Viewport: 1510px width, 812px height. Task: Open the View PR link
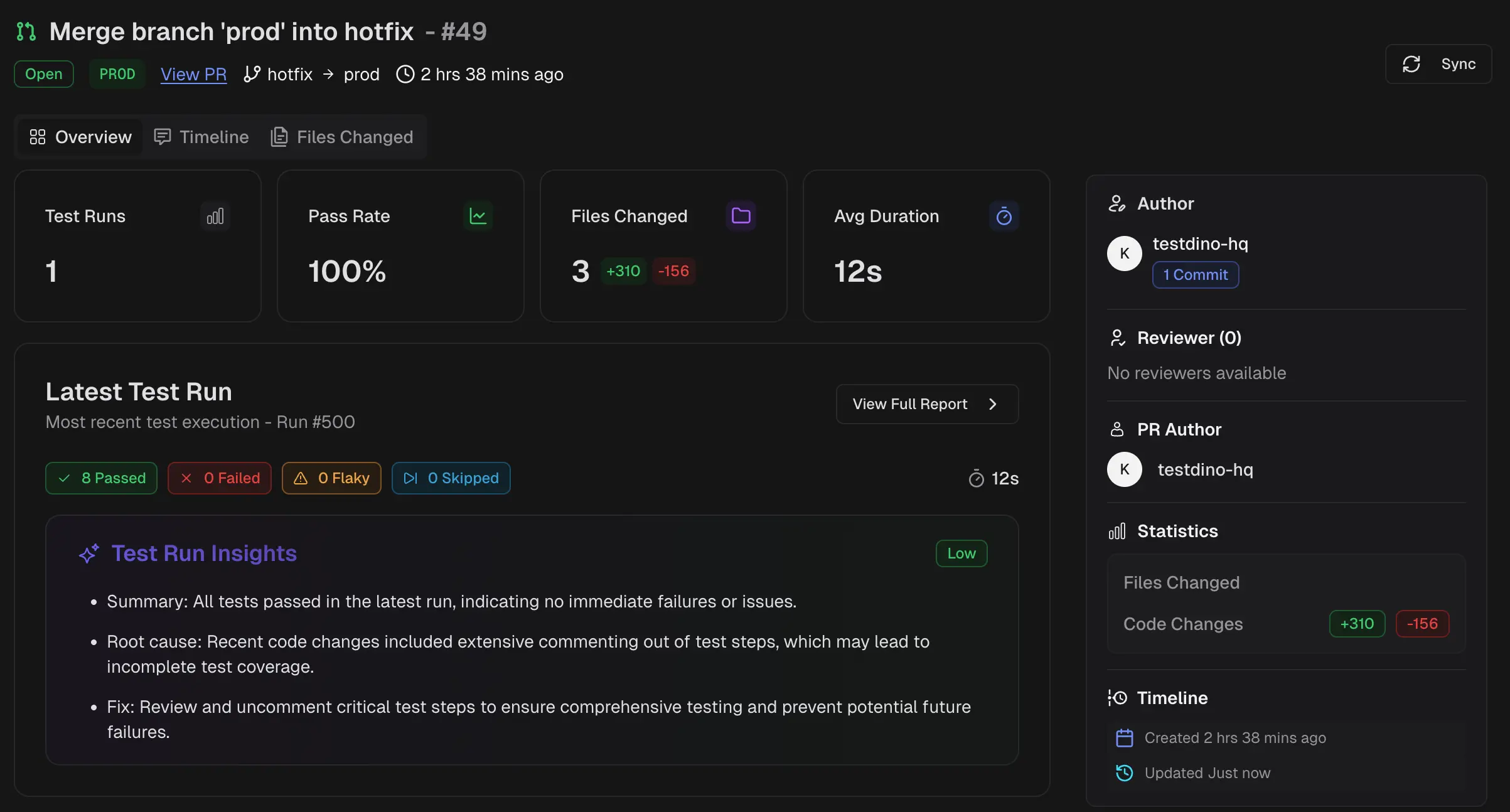[x=193, y=73]
